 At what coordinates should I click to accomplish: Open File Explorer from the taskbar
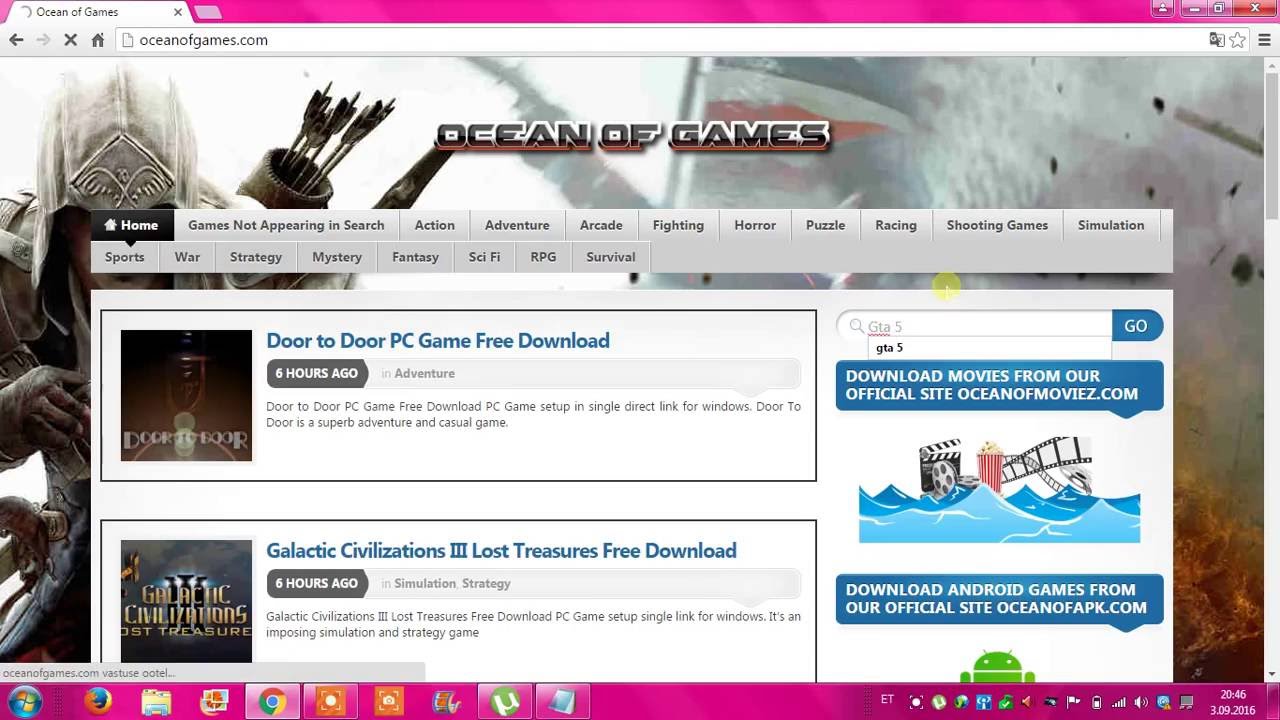pos(156,702)
